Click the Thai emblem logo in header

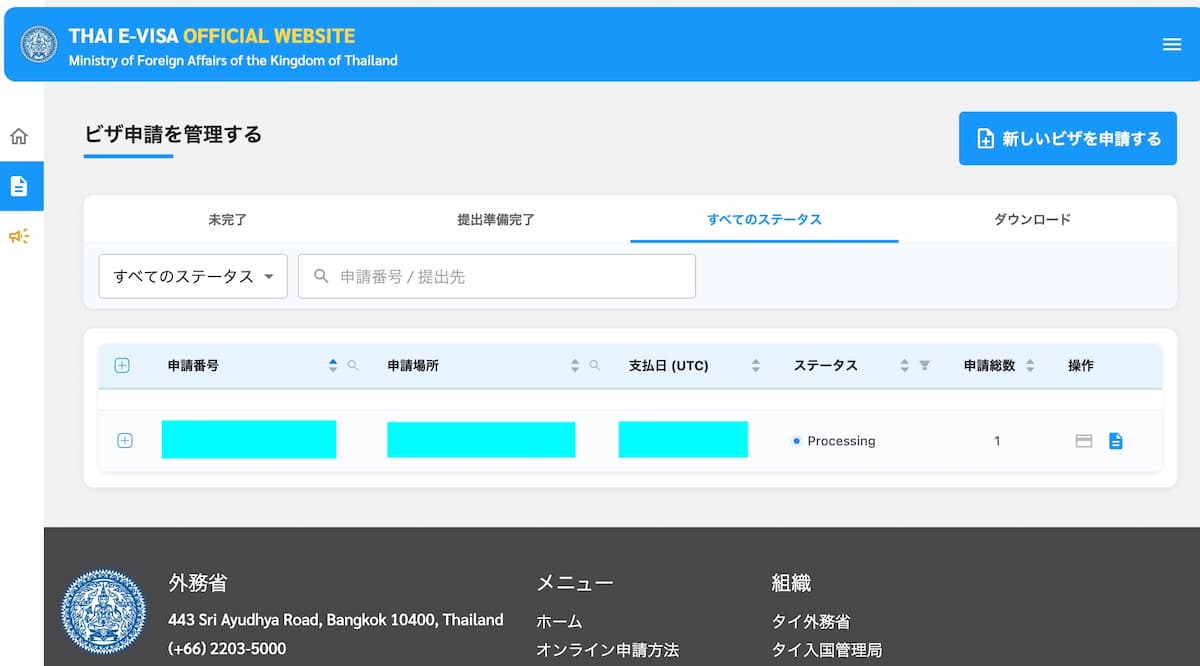point(39,45)
